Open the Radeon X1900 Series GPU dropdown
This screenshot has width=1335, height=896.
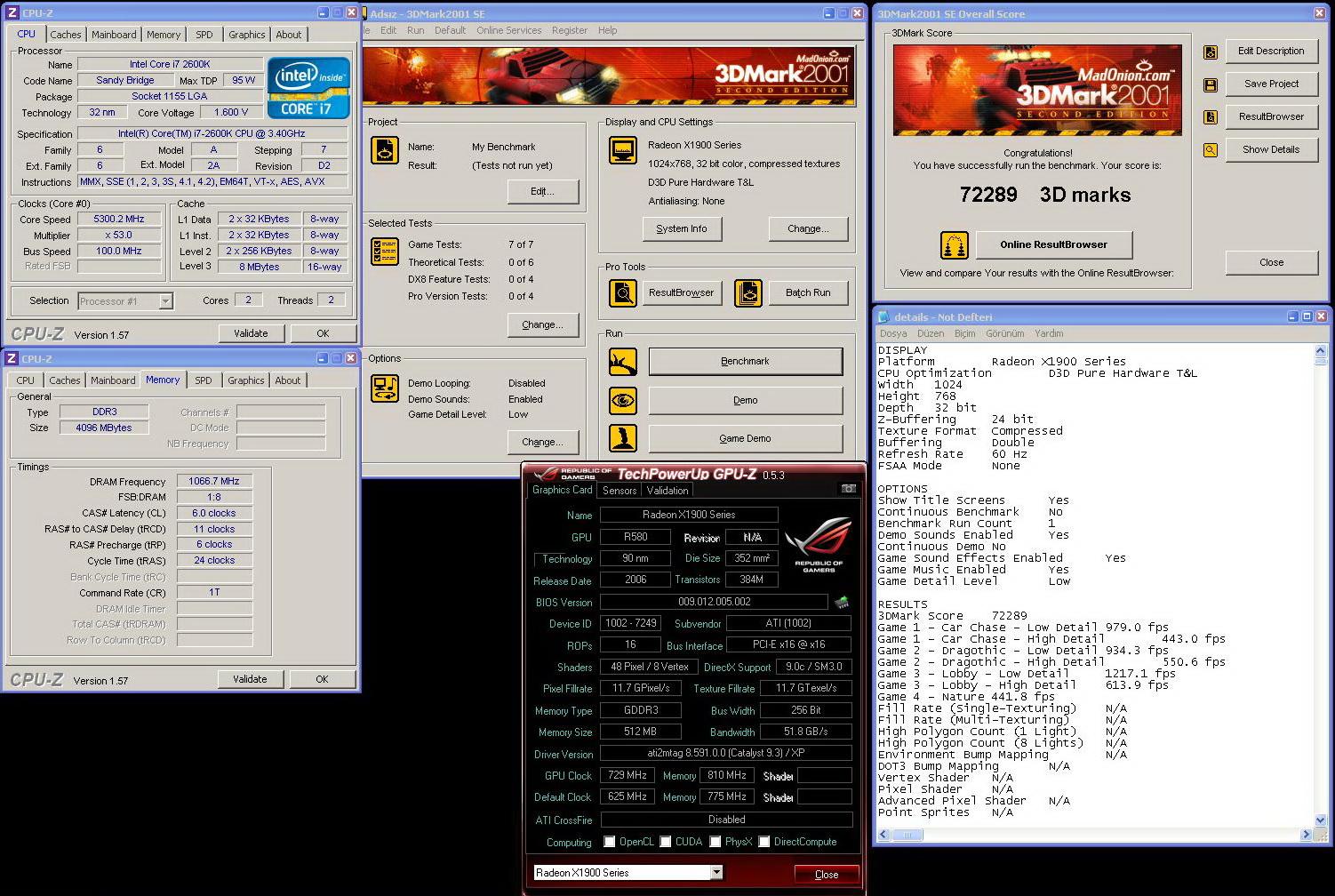pos(716,873)
